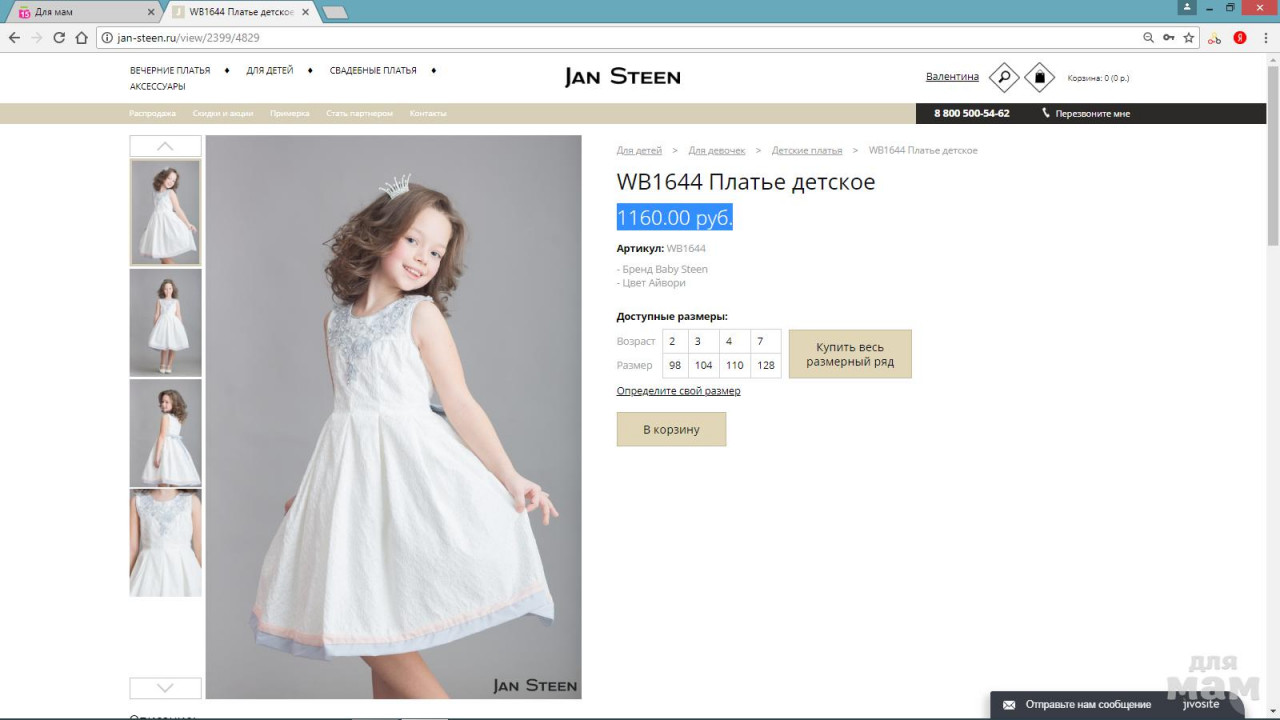Image resolution: width=1280 pixels, height=720 pixels.
Task: Click Купить весь размерный ряд button
Action: [x=850, y=354]
